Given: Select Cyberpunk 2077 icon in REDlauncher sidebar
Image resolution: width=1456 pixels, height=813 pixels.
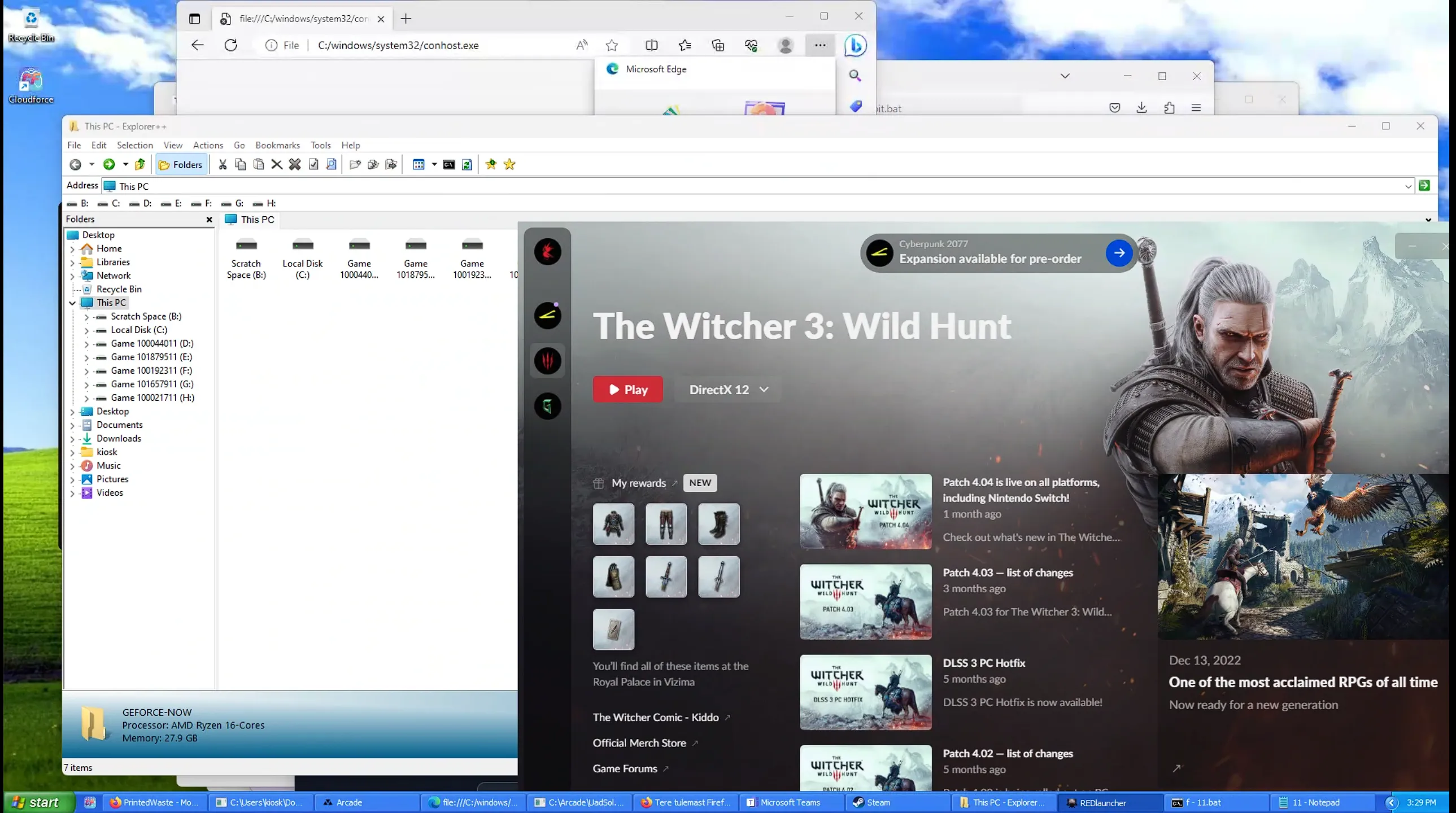Looking at the screenshot, I should click(x=547, y=315).
